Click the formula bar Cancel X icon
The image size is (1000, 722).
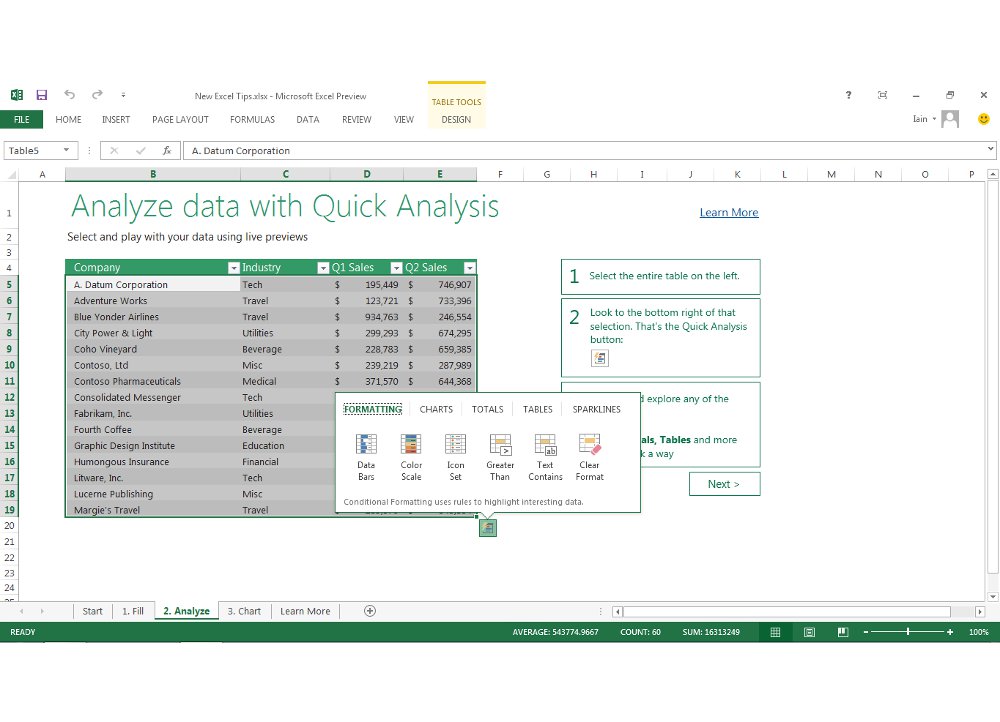click(x=114, y=151)
